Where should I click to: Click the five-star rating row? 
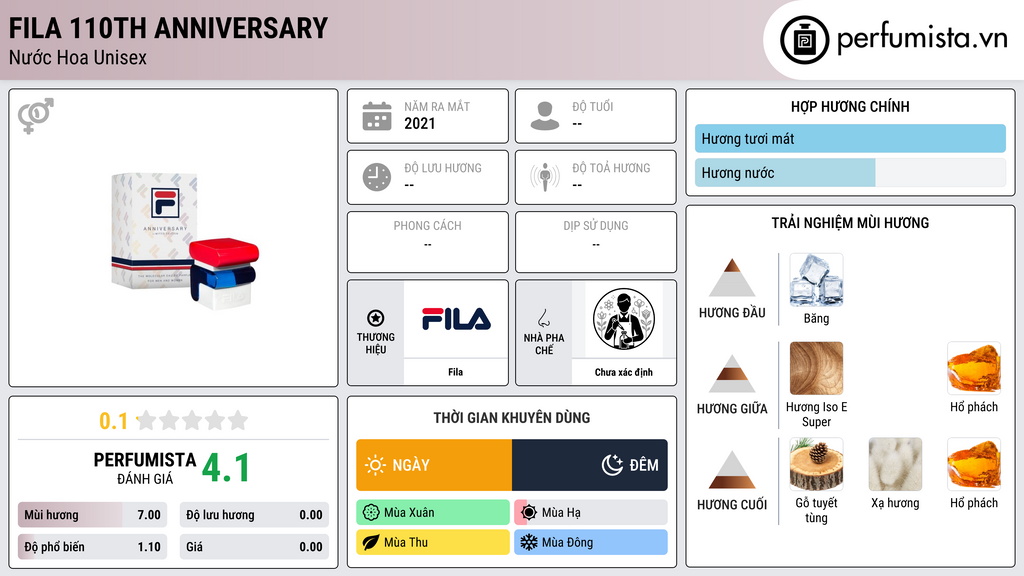(x=192, y=421)
